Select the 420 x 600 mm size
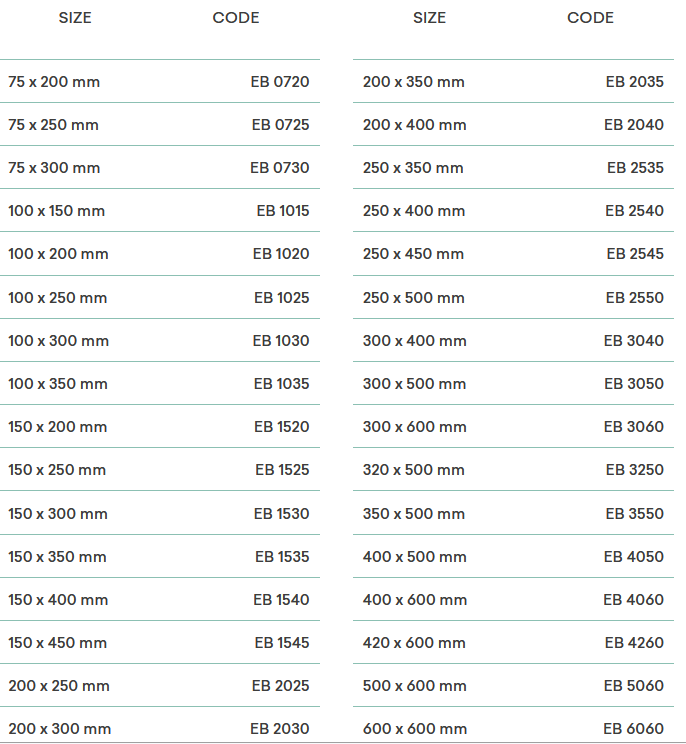Image resolution: width=686 pixels, height=744 pixels. click(x=415, y=643)
